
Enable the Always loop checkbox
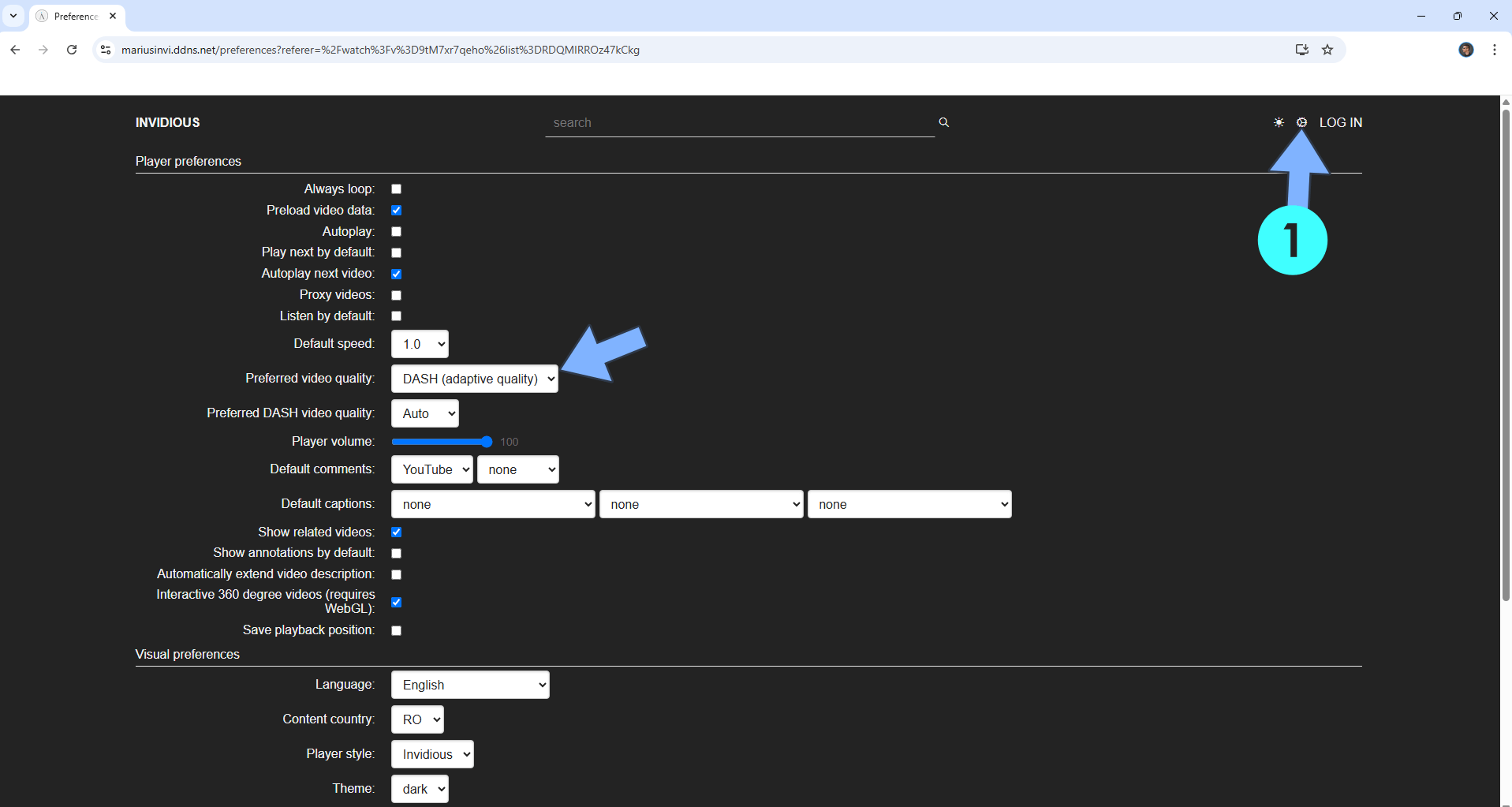pos(396,189)
